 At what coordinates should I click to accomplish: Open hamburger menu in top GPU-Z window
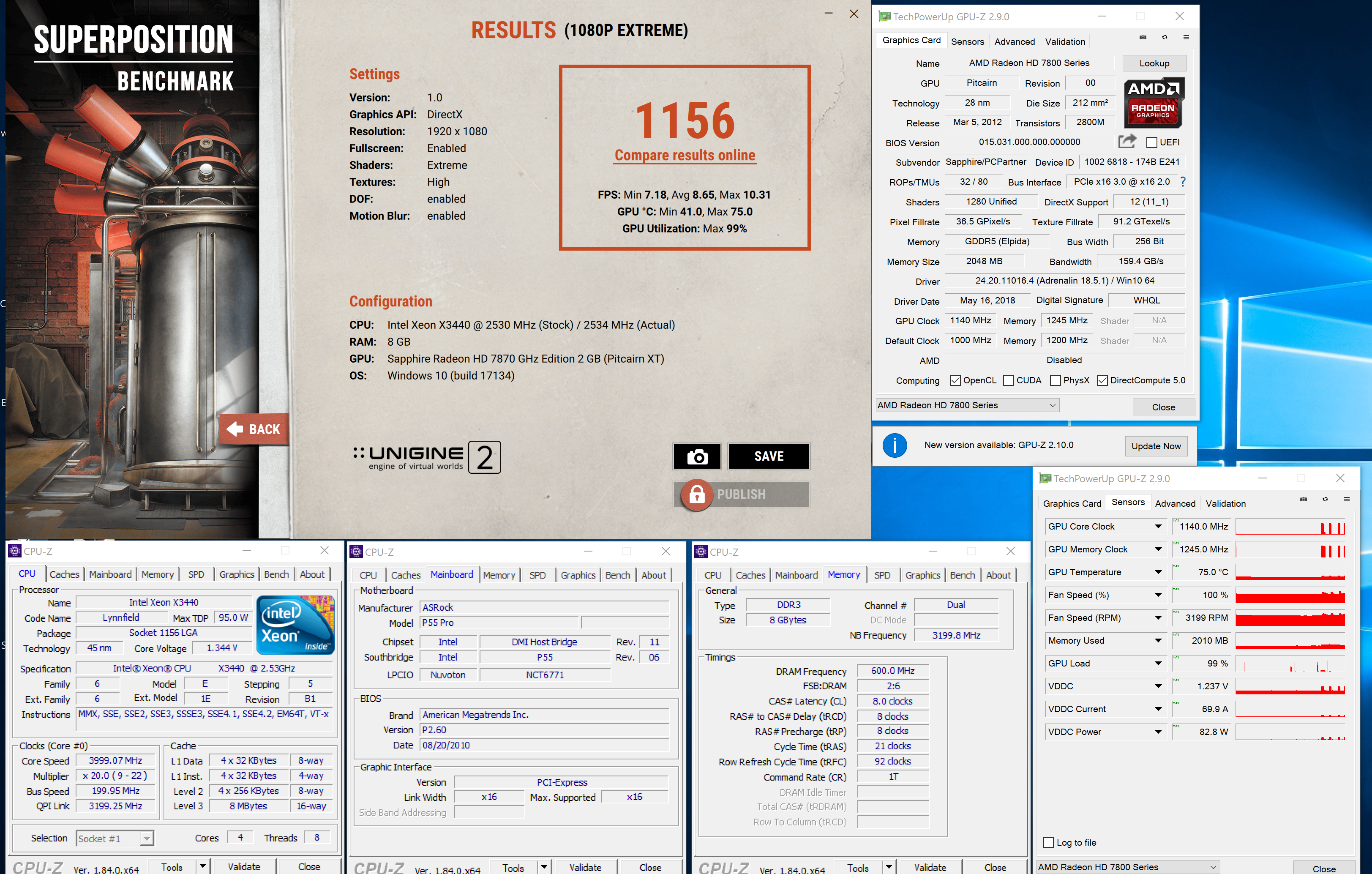pos(1186,38)
